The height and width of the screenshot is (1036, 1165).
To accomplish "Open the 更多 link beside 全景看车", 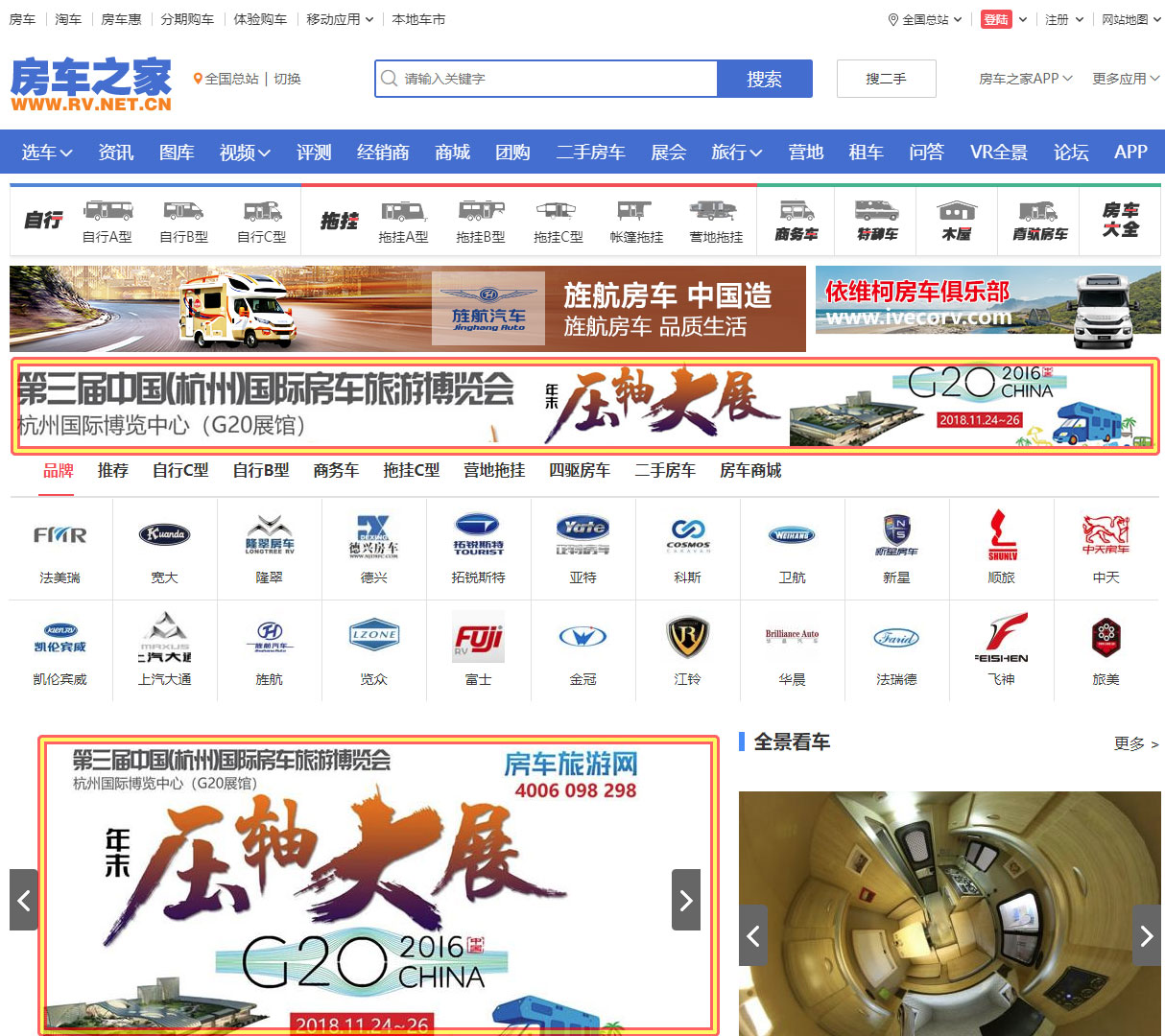I will click(x=1135, y=743).
